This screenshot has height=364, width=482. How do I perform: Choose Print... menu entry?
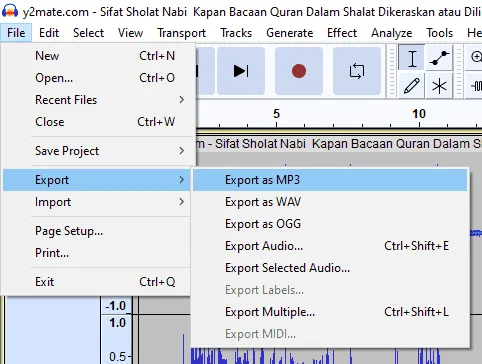(97, 253)
